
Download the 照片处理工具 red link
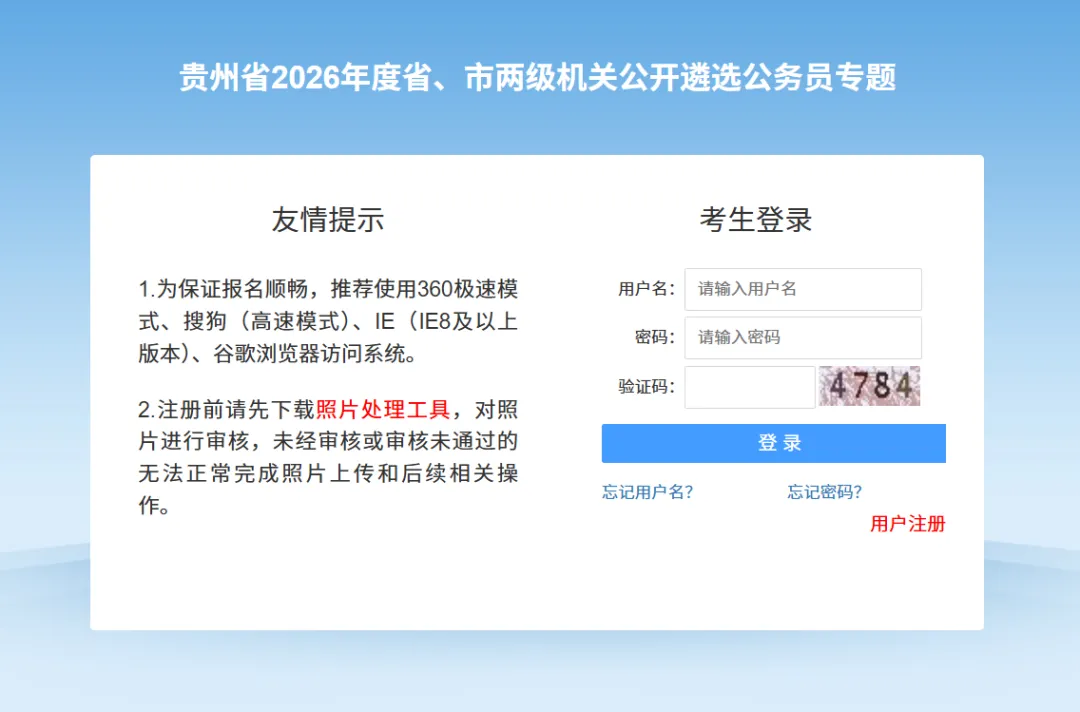[382, 409]
